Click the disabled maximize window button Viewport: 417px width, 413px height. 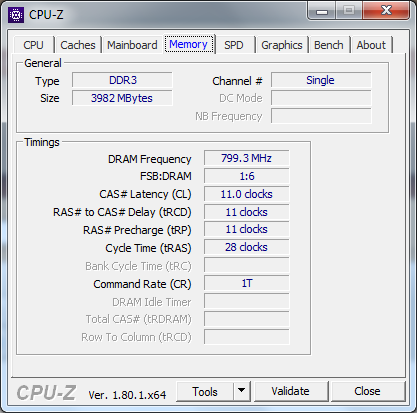coord(349,11)
